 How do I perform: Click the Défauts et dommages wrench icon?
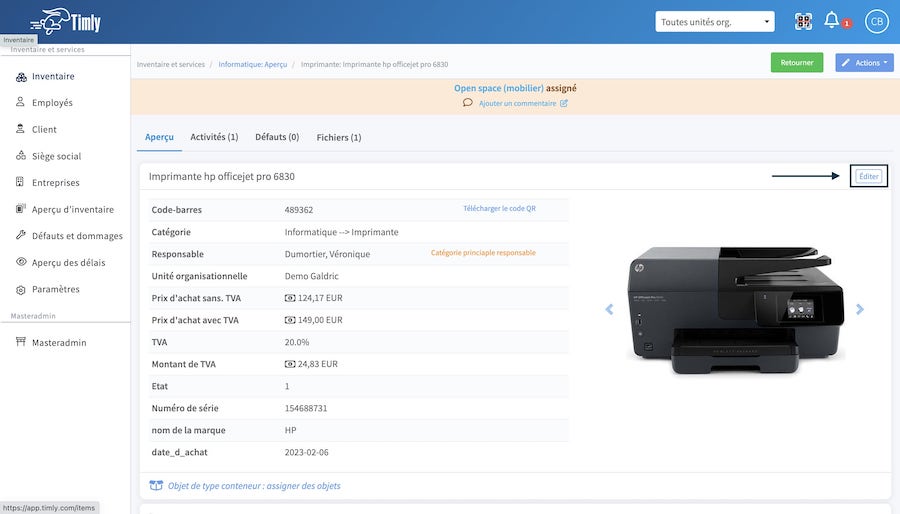(x=21, y=235)
